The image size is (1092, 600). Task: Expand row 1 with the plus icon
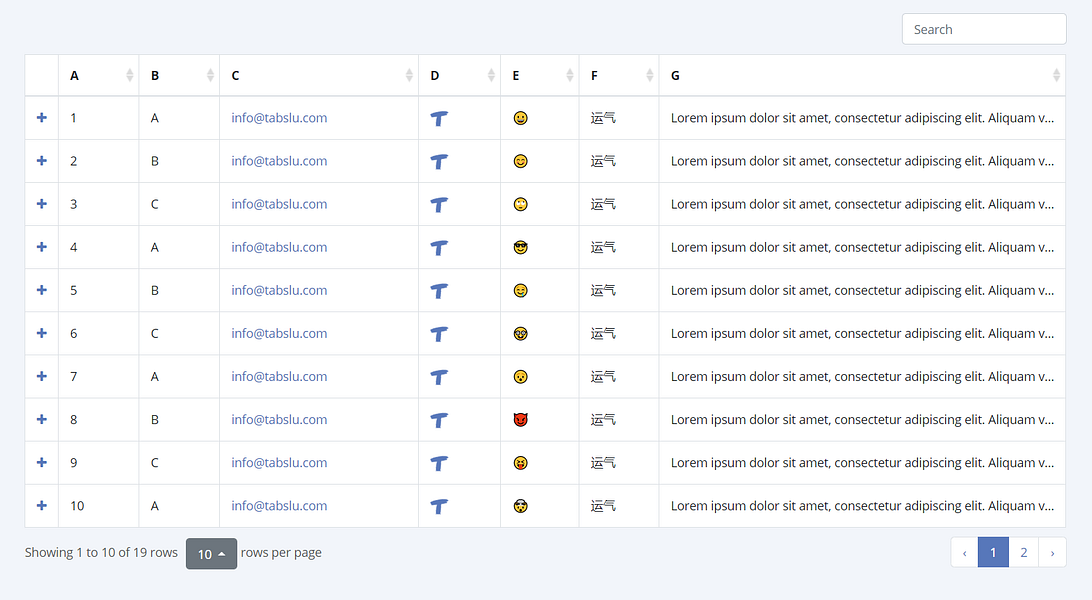coord(42,118)
